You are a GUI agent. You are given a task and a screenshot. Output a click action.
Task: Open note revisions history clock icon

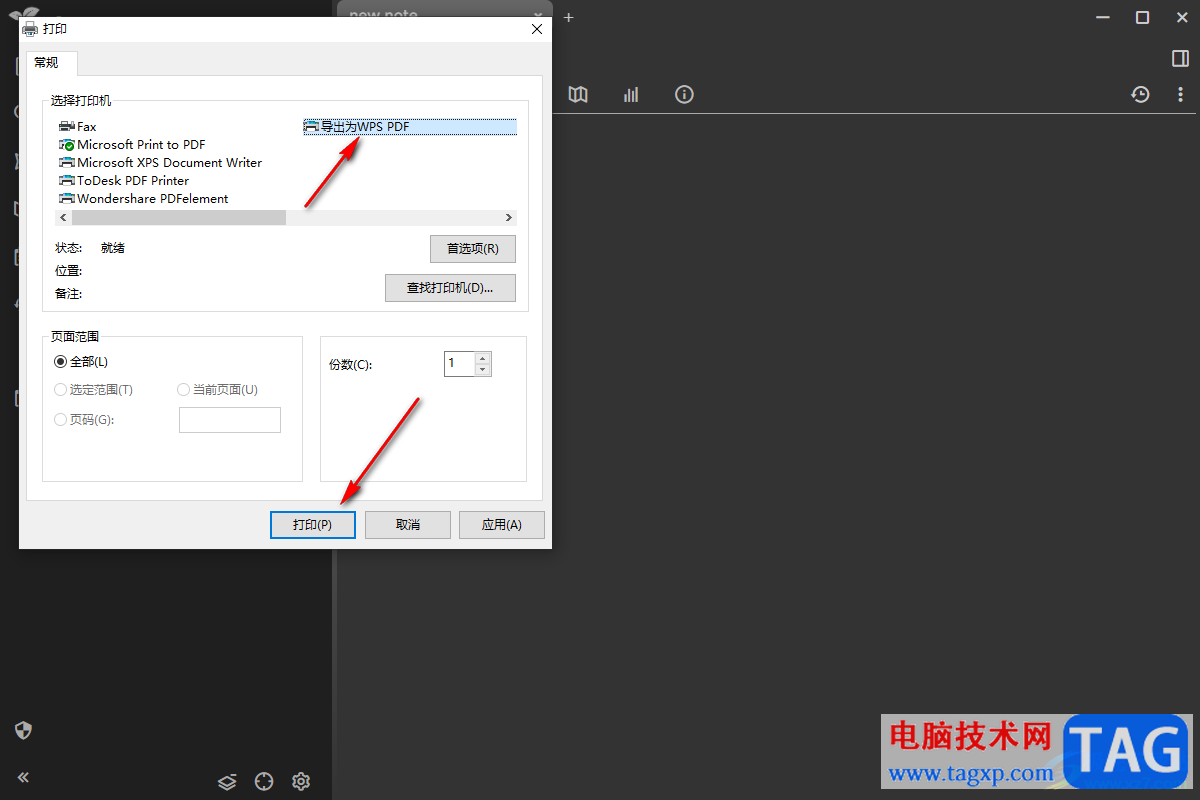click(x=1141, y=94)
